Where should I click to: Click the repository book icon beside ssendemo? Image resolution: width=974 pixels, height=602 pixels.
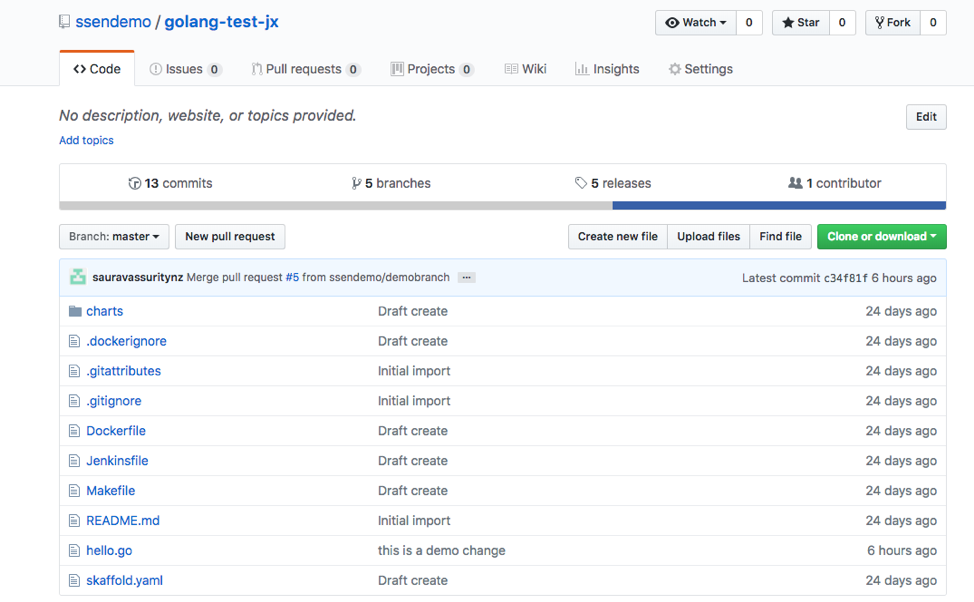coord(64,22)
